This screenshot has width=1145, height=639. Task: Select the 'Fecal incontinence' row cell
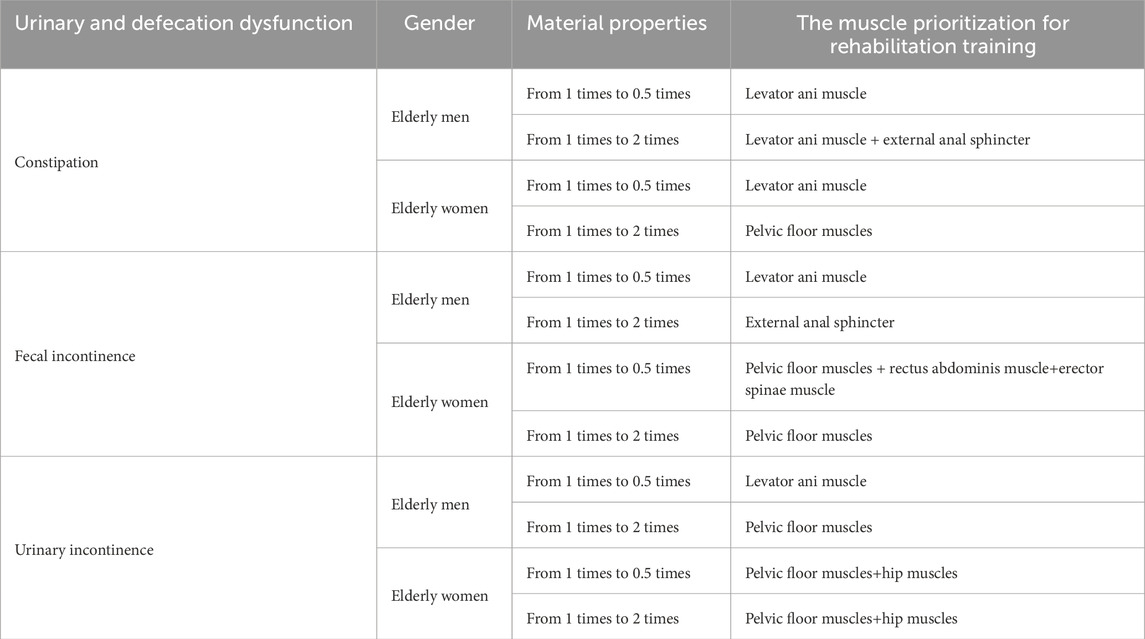point(75,356)
